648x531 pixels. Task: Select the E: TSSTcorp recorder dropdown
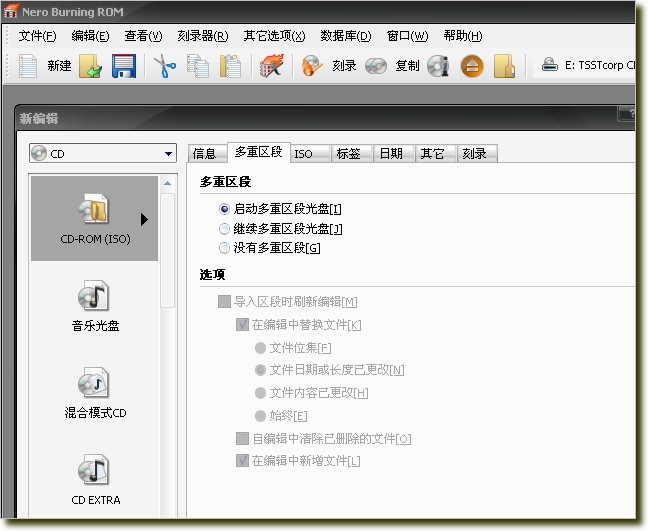(x=584, y=65)
